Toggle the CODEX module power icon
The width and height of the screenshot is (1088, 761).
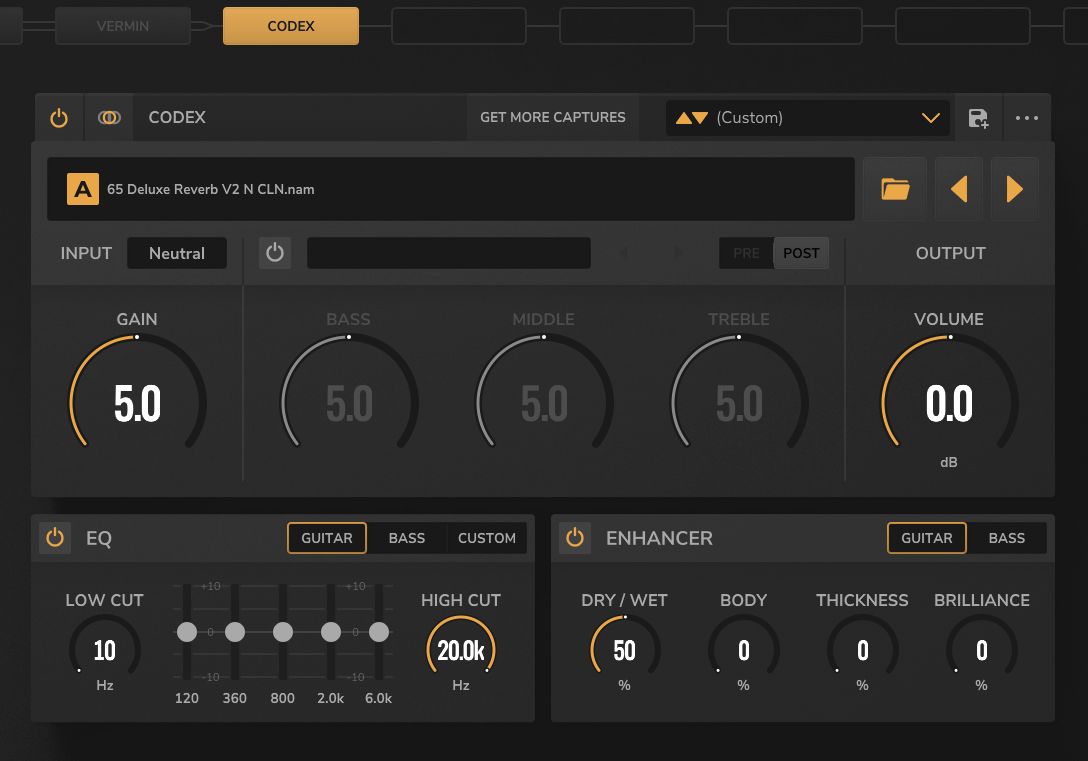tap(59, 118)
